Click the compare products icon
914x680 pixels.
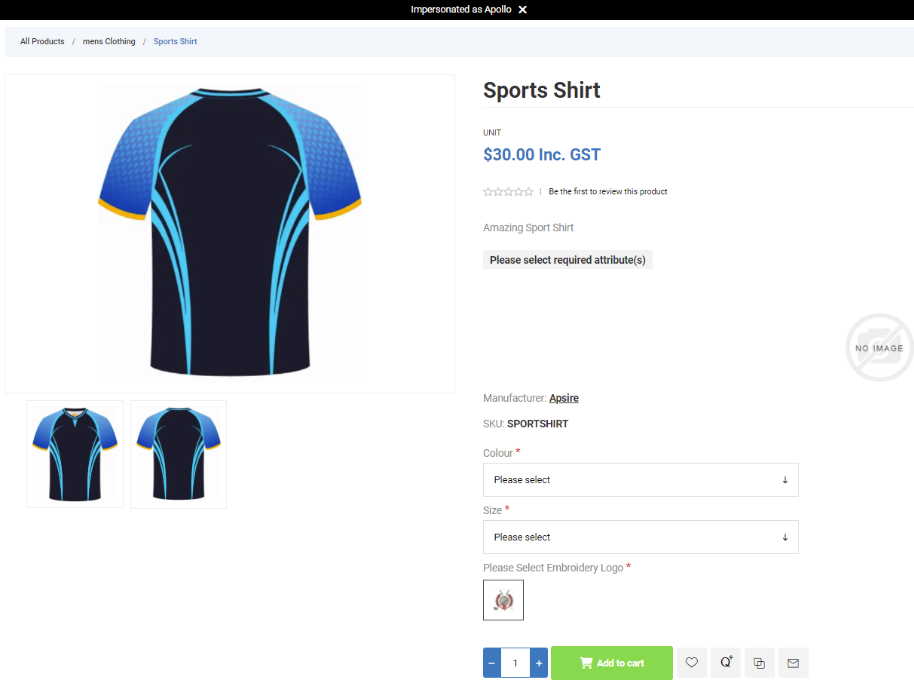pyautogui.click(x=759, y=662)
